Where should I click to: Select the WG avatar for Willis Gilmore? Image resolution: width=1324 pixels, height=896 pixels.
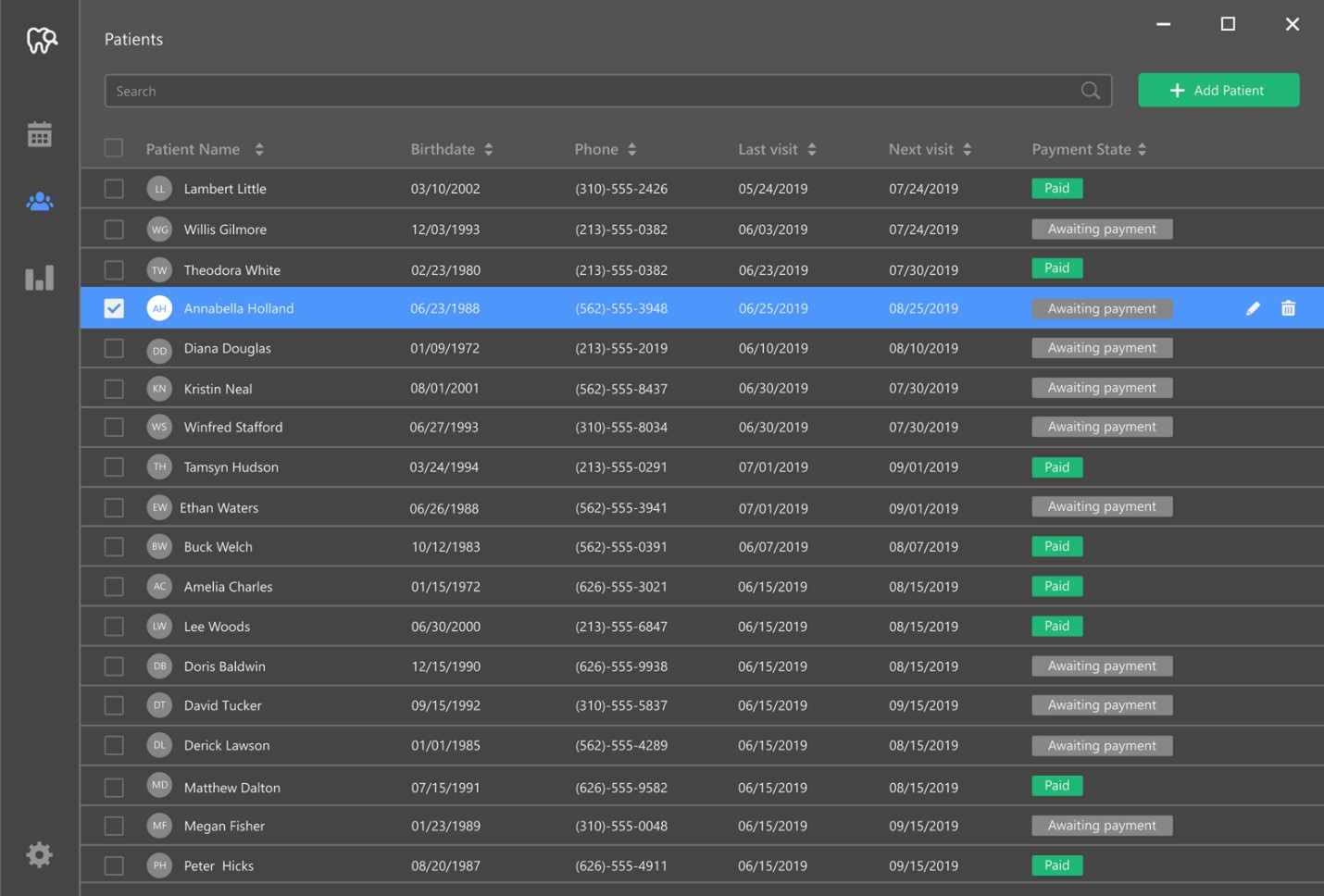click(159, 230)
